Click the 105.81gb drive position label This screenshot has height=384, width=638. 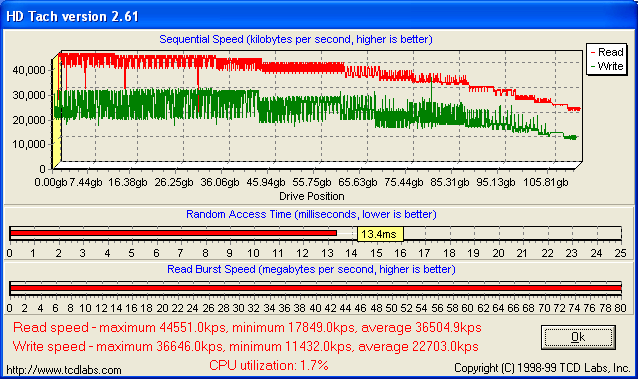545,182
